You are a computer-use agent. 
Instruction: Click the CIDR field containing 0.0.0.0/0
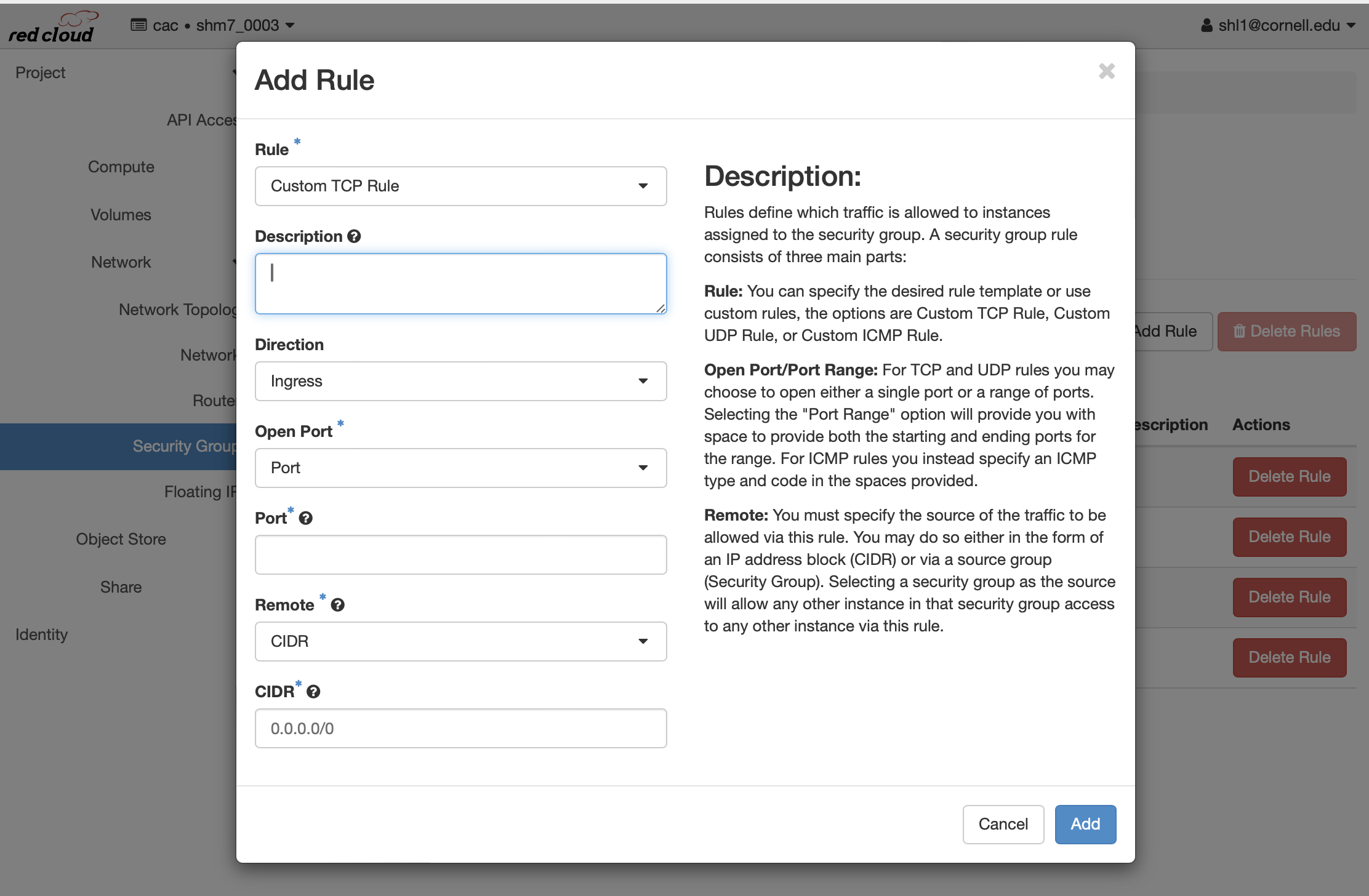click(x=460, y=728)
